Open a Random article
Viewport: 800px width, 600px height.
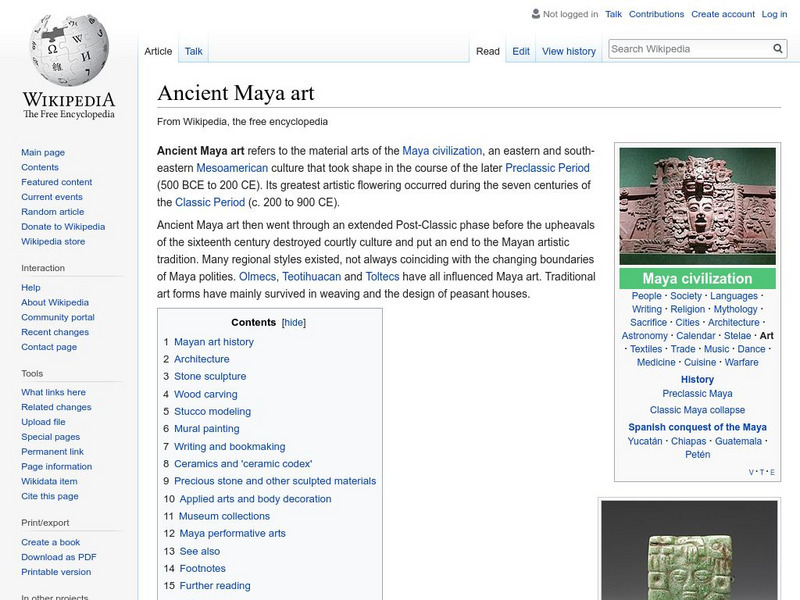pyautogui.click(x=53, y=211)
